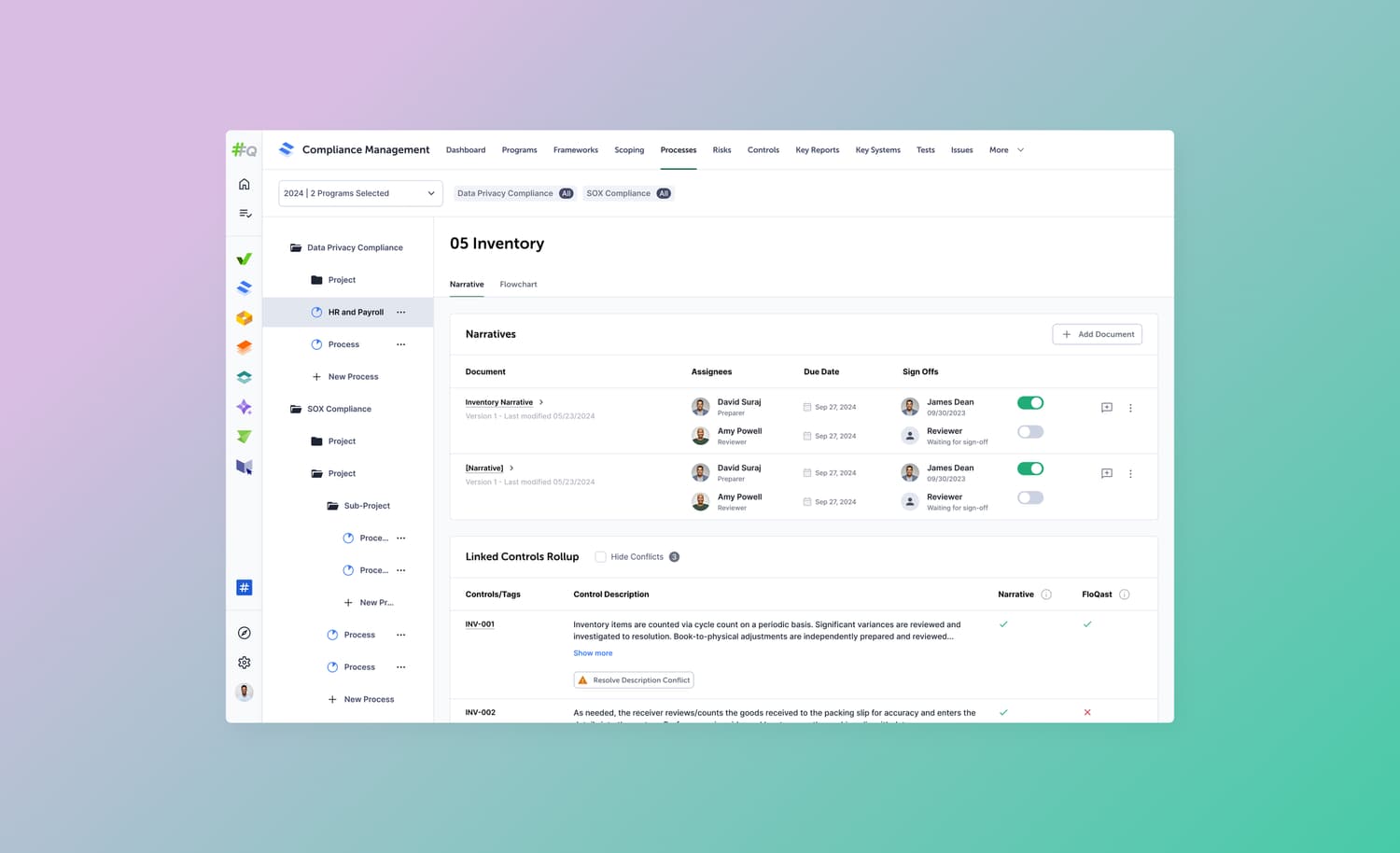
Task: Turn off James Dean sign-off for [Narrative]
Action: [x=1030, y=468]
